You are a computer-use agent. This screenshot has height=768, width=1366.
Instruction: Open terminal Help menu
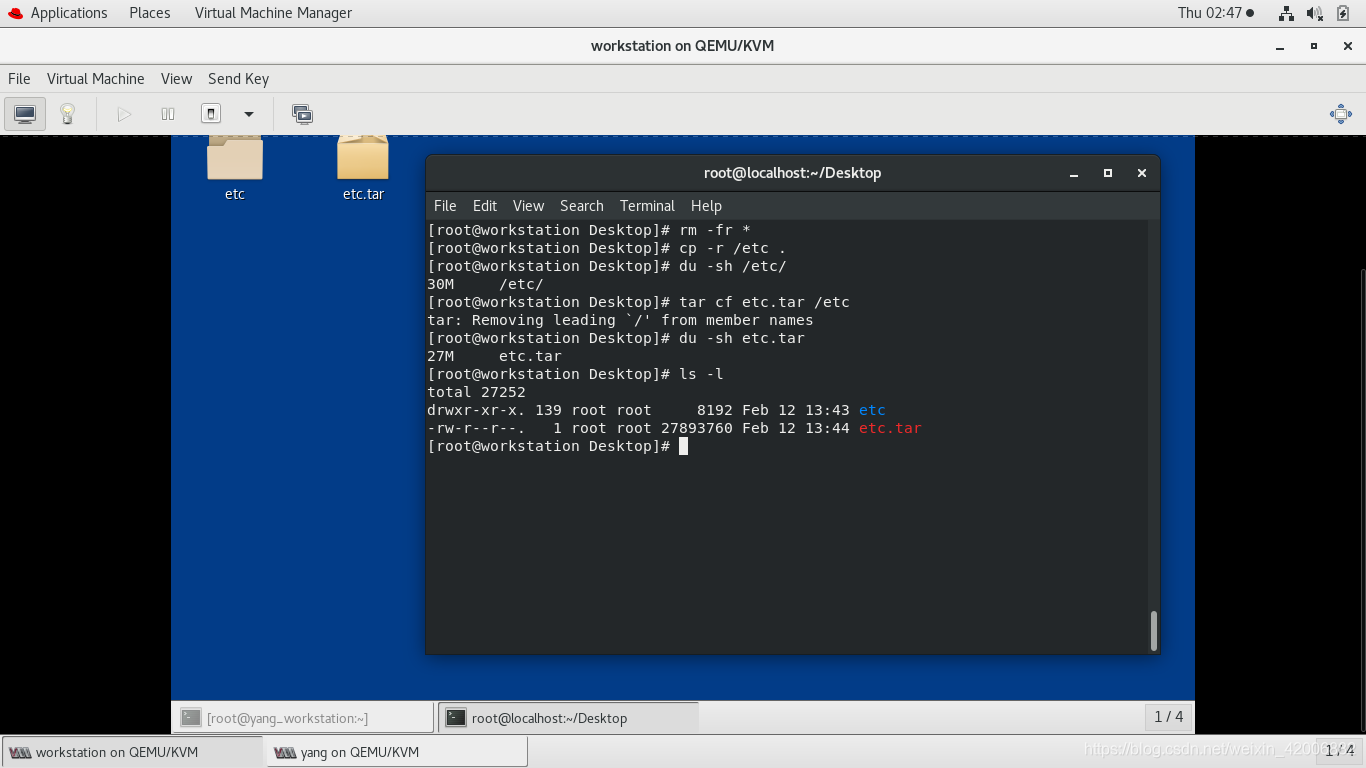point(706,206)
